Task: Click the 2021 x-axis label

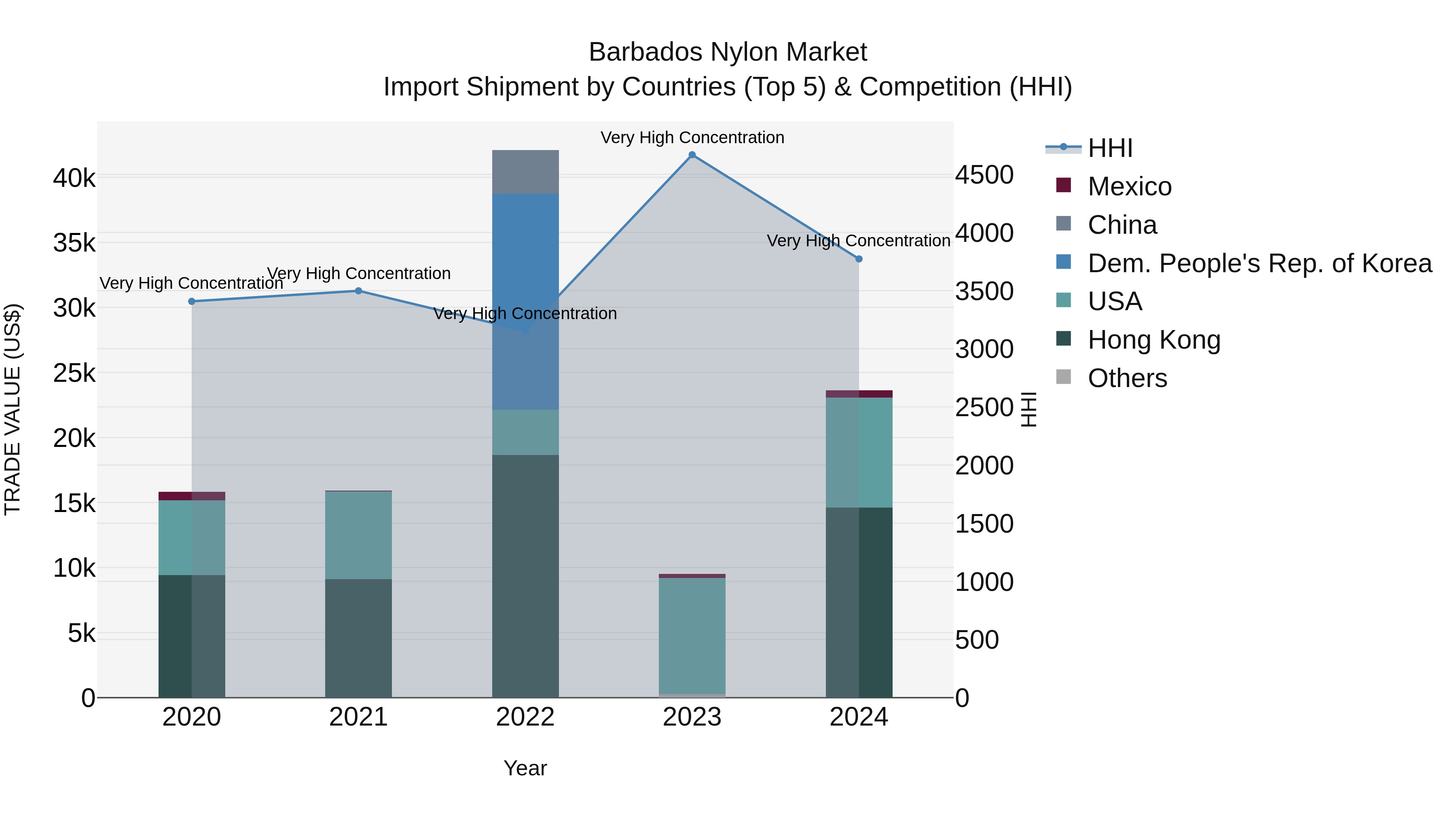Action: pos(358,717)
